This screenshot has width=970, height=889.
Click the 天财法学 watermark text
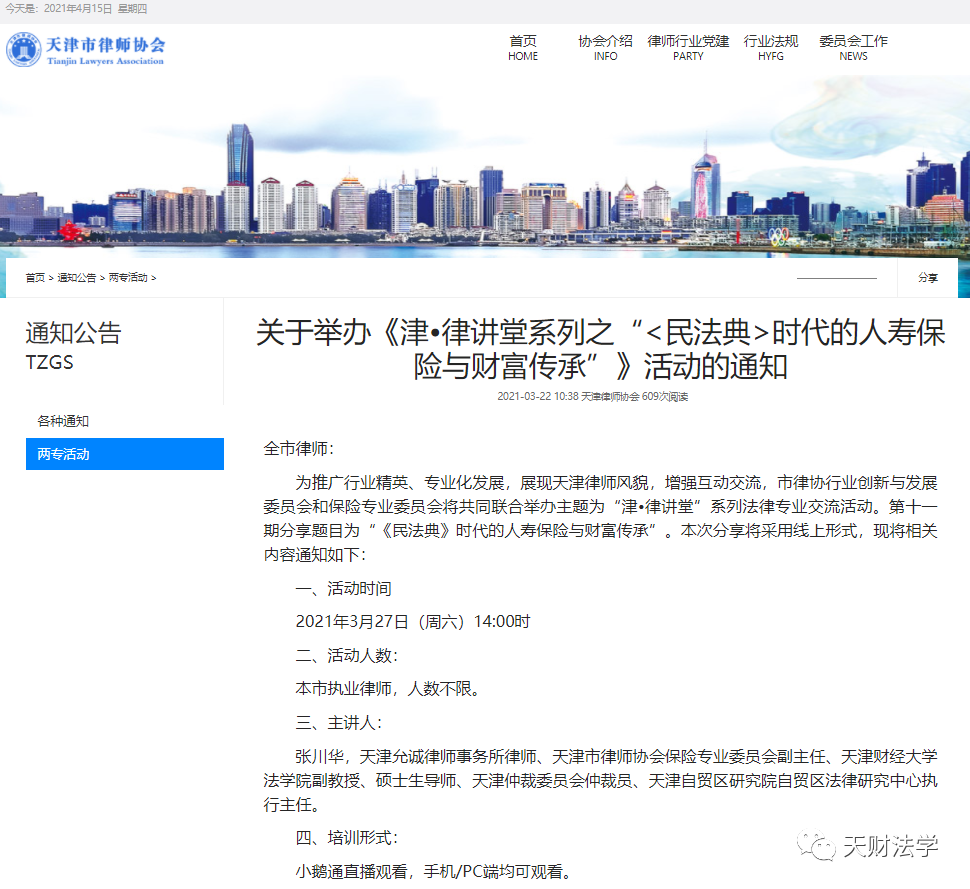point(890,847)
